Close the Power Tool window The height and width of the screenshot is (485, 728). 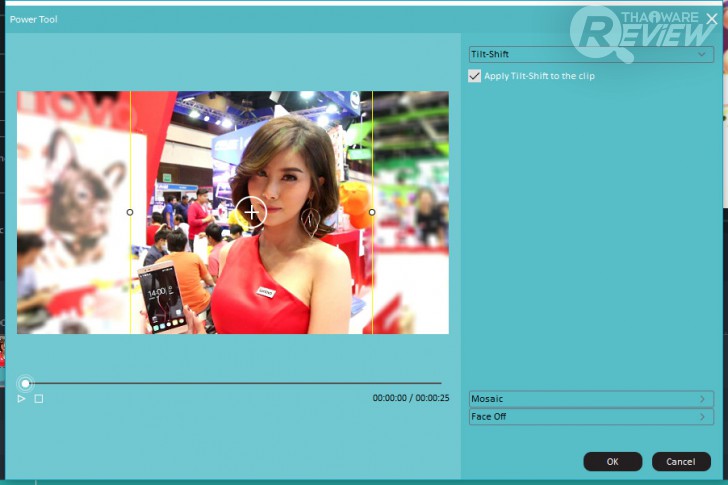[x=711, y=19]
